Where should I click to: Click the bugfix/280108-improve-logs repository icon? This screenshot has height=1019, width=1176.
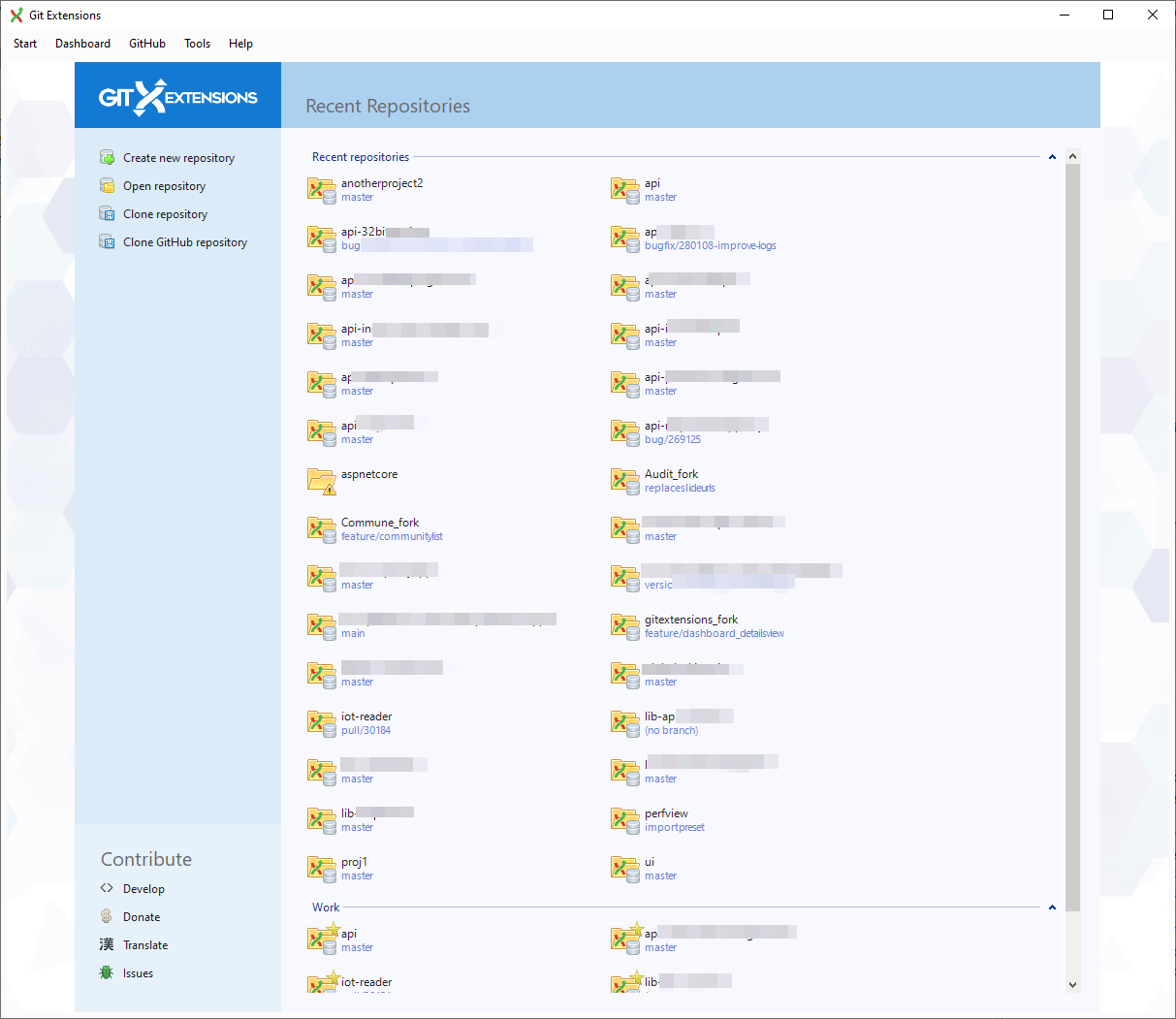(x=625, y=238)
